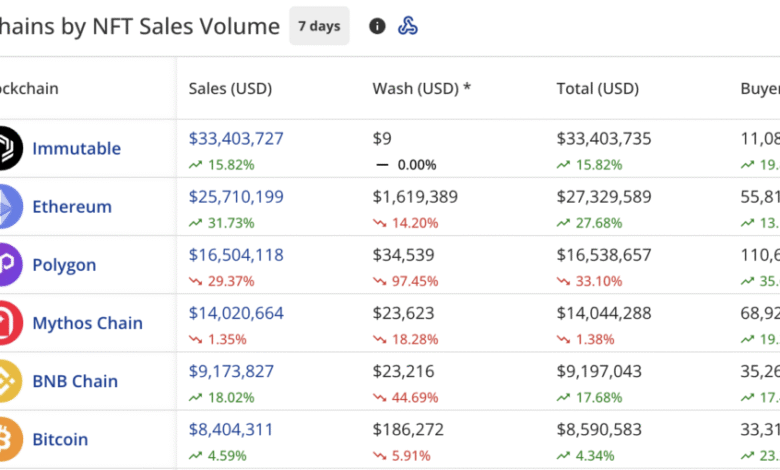The height and width of the screenshot is (470, 780).
Task: Select Ethereum wash value $1,619,389
Action: pos(415,196)
